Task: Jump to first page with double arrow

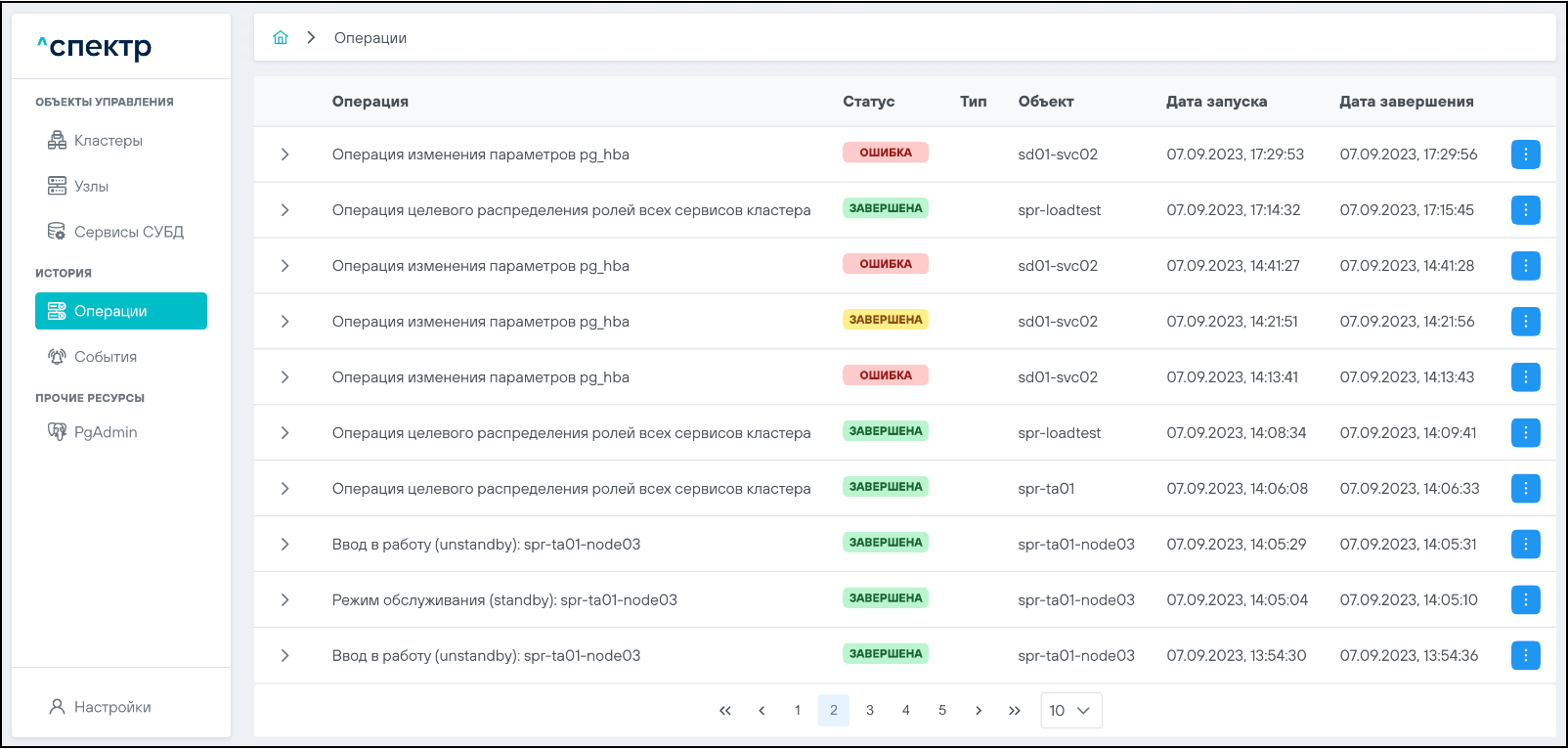Action: 725,711
